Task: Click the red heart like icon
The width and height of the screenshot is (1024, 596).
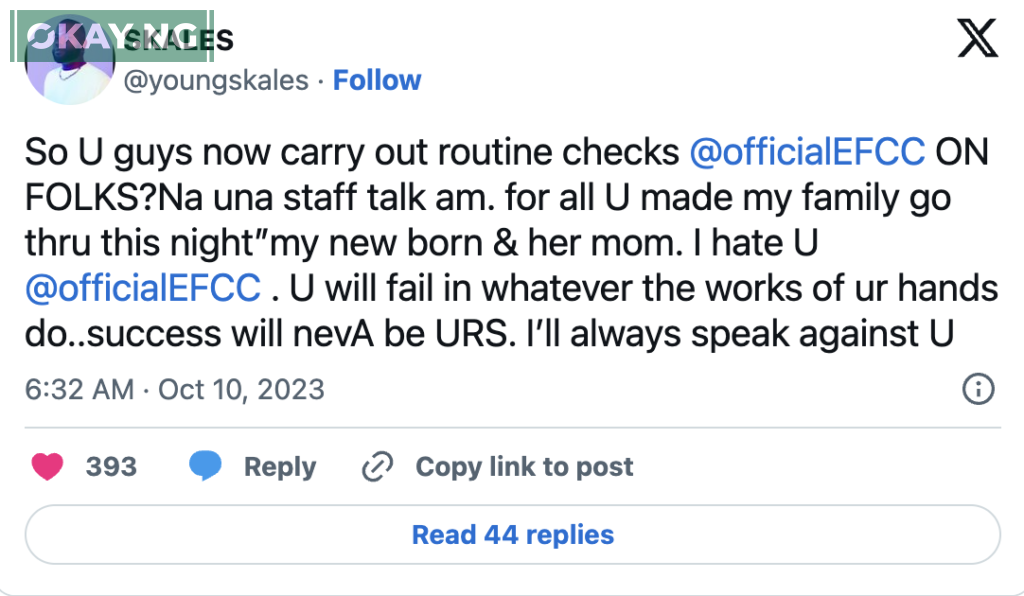Action: (x=47, y=467)
